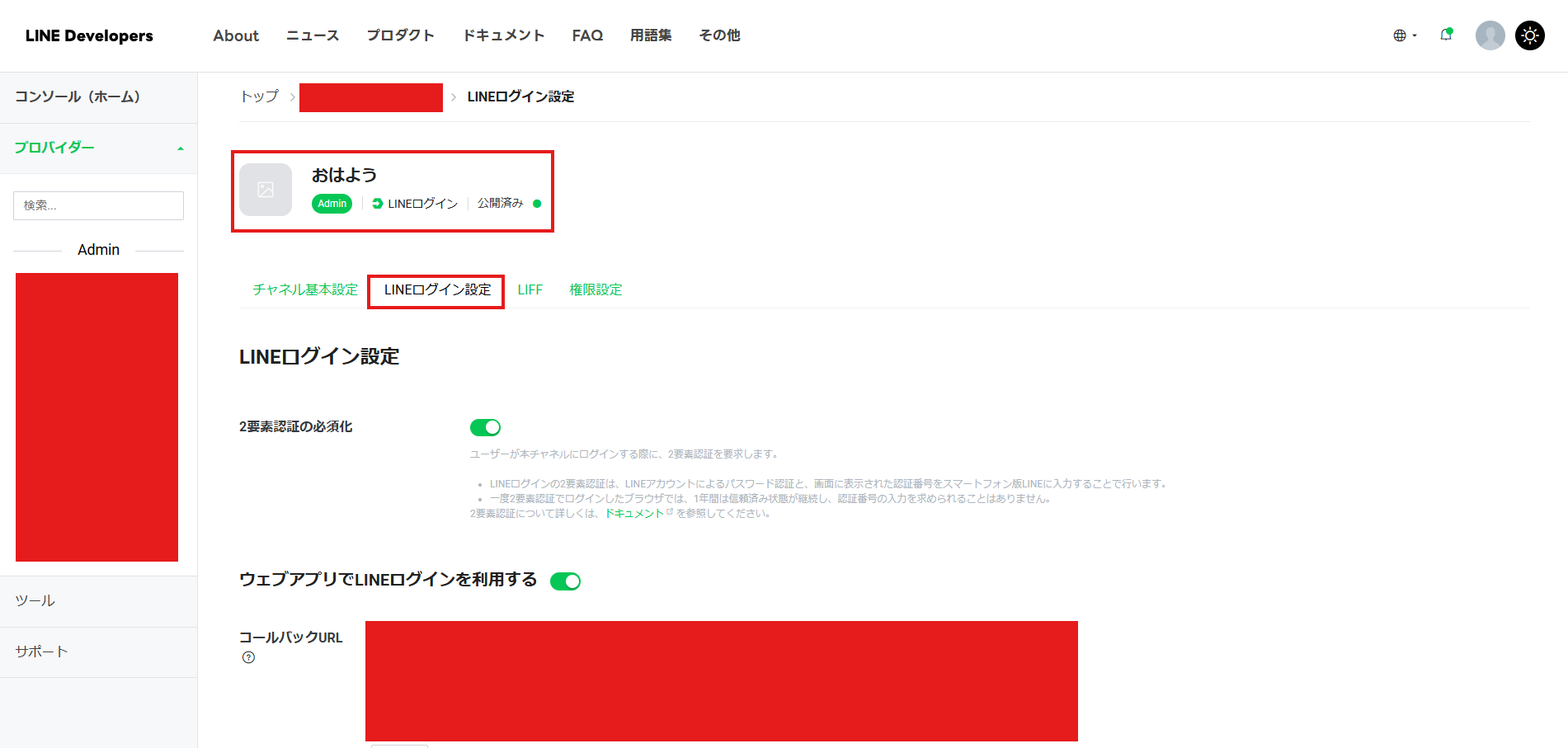
Task: Click the notification bell icon
Action: tap(1445, 35)
